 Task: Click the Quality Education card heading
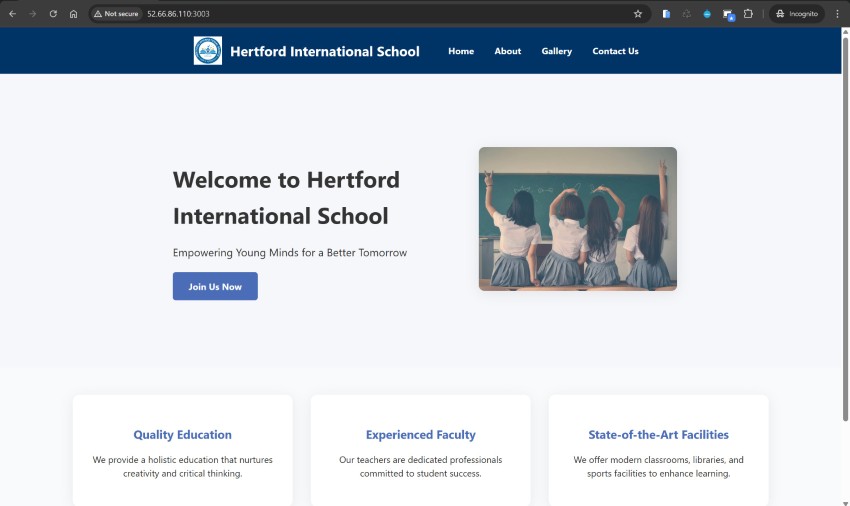tap(183, 435)
